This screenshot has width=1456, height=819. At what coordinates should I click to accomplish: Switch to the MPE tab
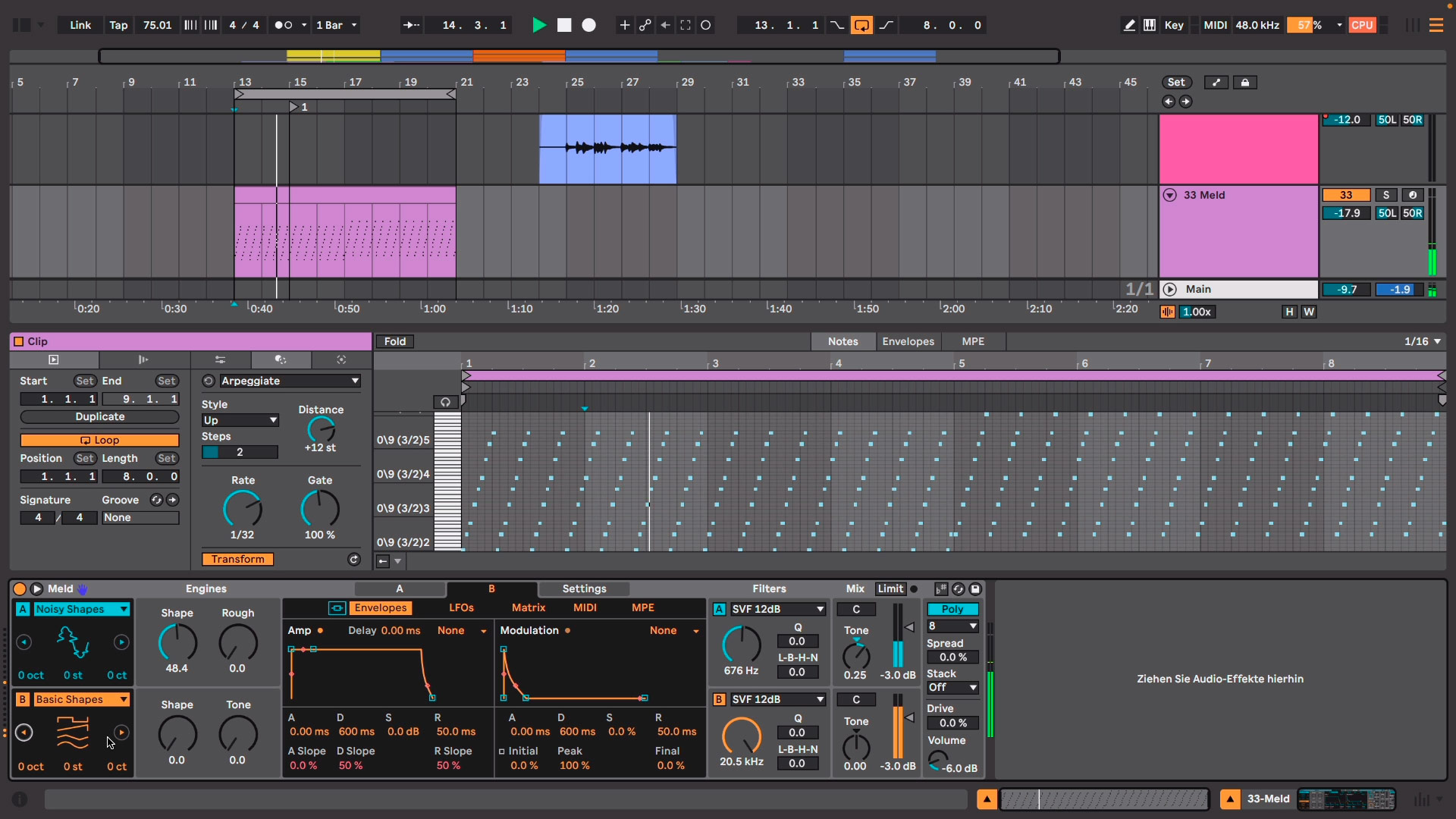point(973,341)
